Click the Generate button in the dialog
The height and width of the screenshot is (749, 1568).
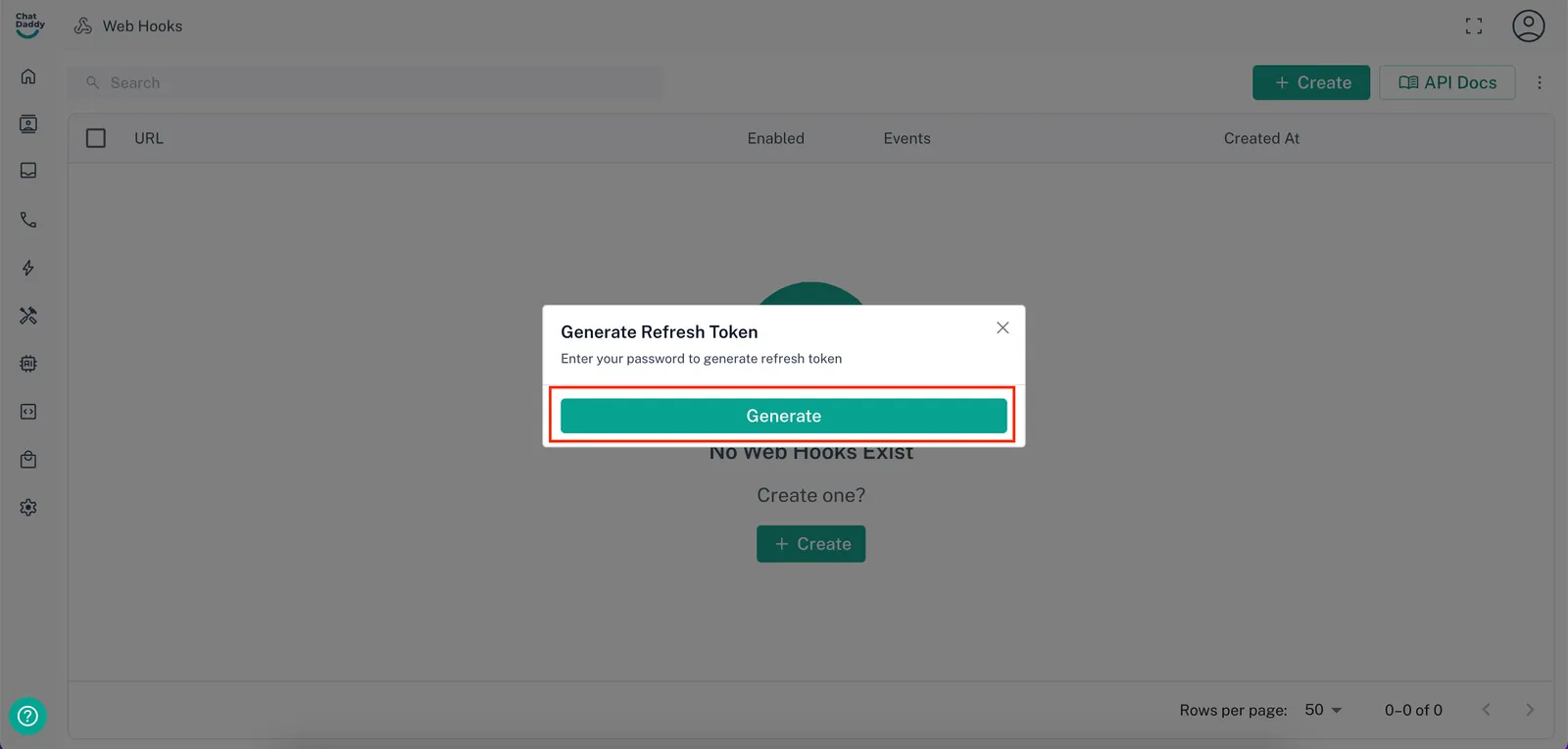pyautogui.click(x=783, y=416)
